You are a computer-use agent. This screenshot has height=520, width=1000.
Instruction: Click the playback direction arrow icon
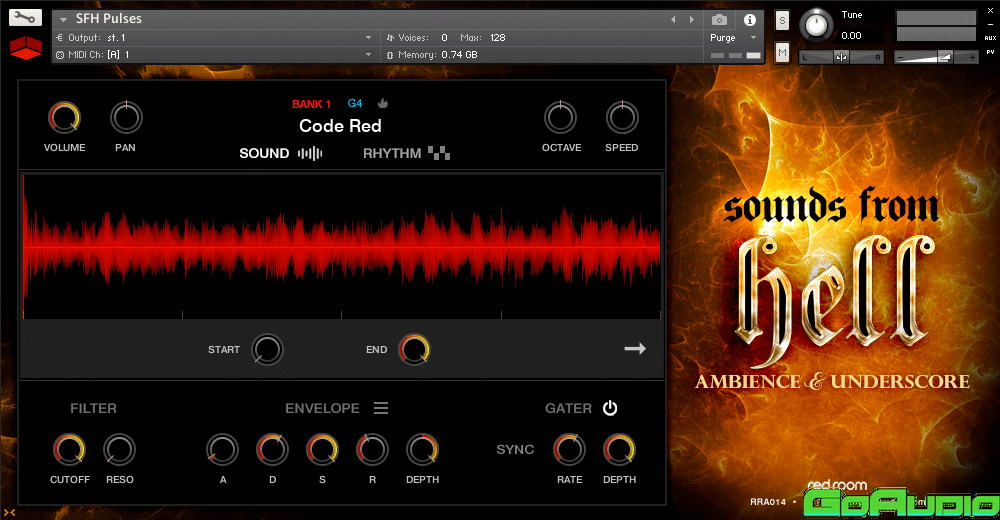pyautogui.click(x=635, y=348)
